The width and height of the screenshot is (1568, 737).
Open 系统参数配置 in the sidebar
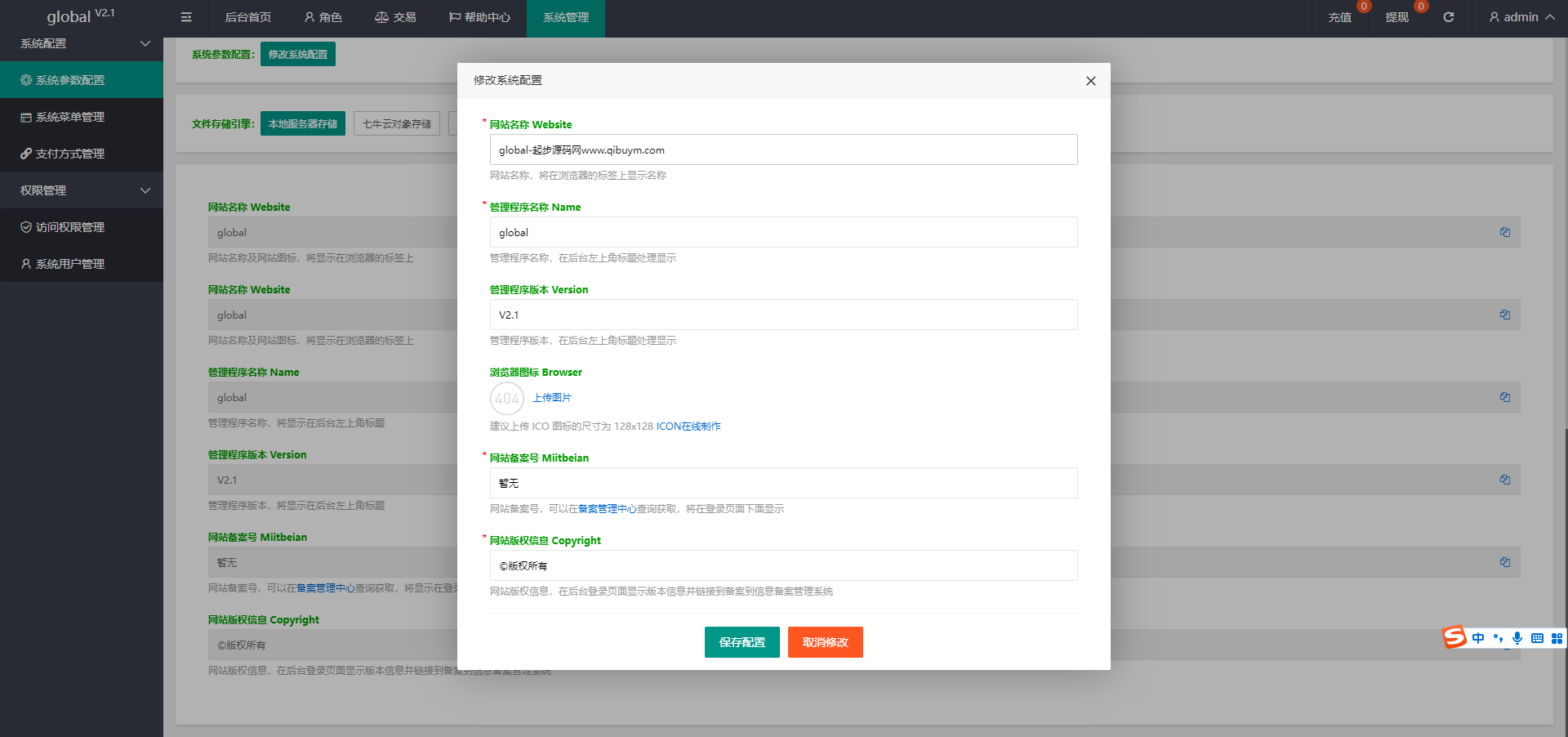point(82,80)
